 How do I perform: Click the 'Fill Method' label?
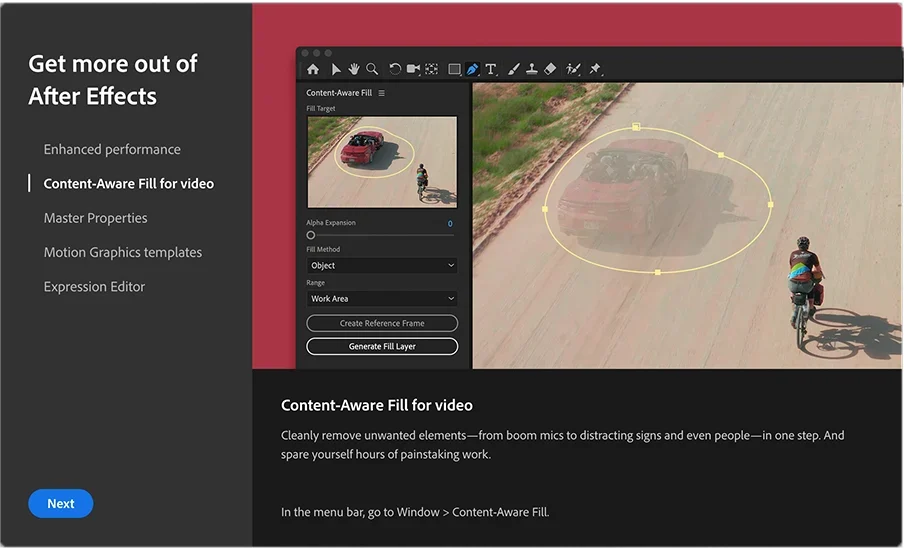tap(323, 250)
